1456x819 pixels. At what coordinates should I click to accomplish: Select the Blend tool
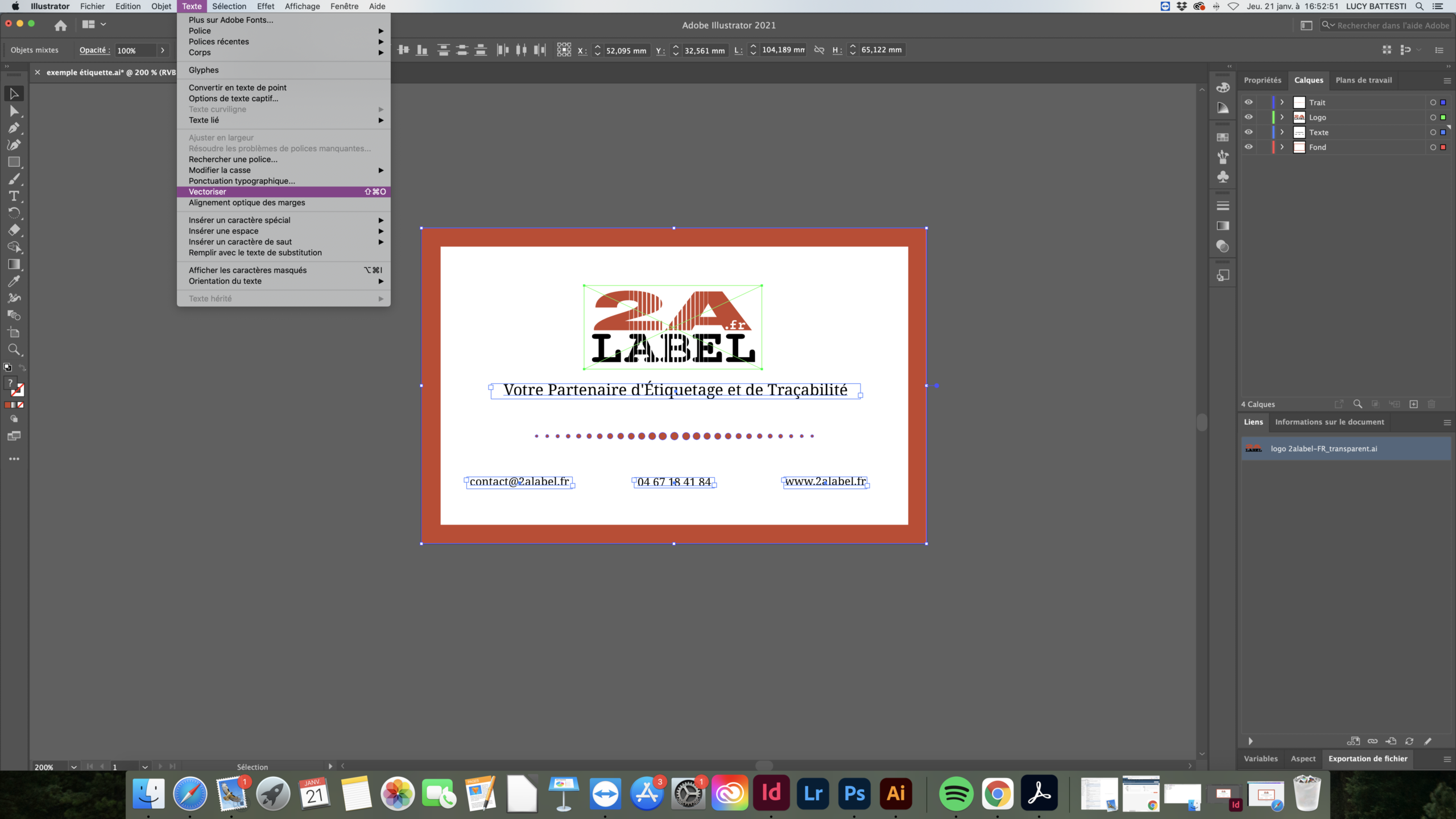14,316
